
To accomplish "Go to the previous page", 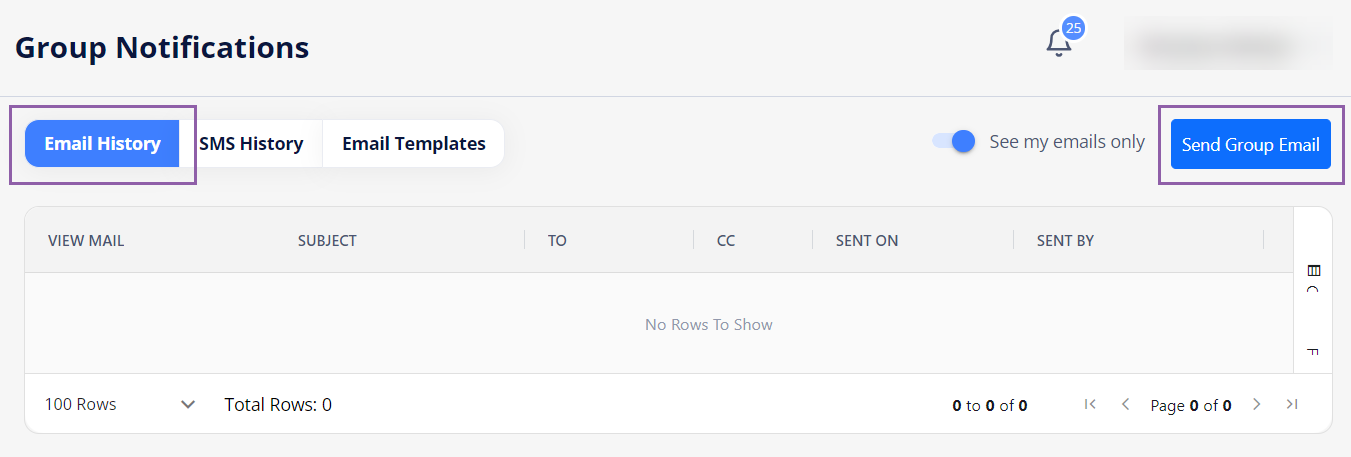I will click(x=1125, y=404).
